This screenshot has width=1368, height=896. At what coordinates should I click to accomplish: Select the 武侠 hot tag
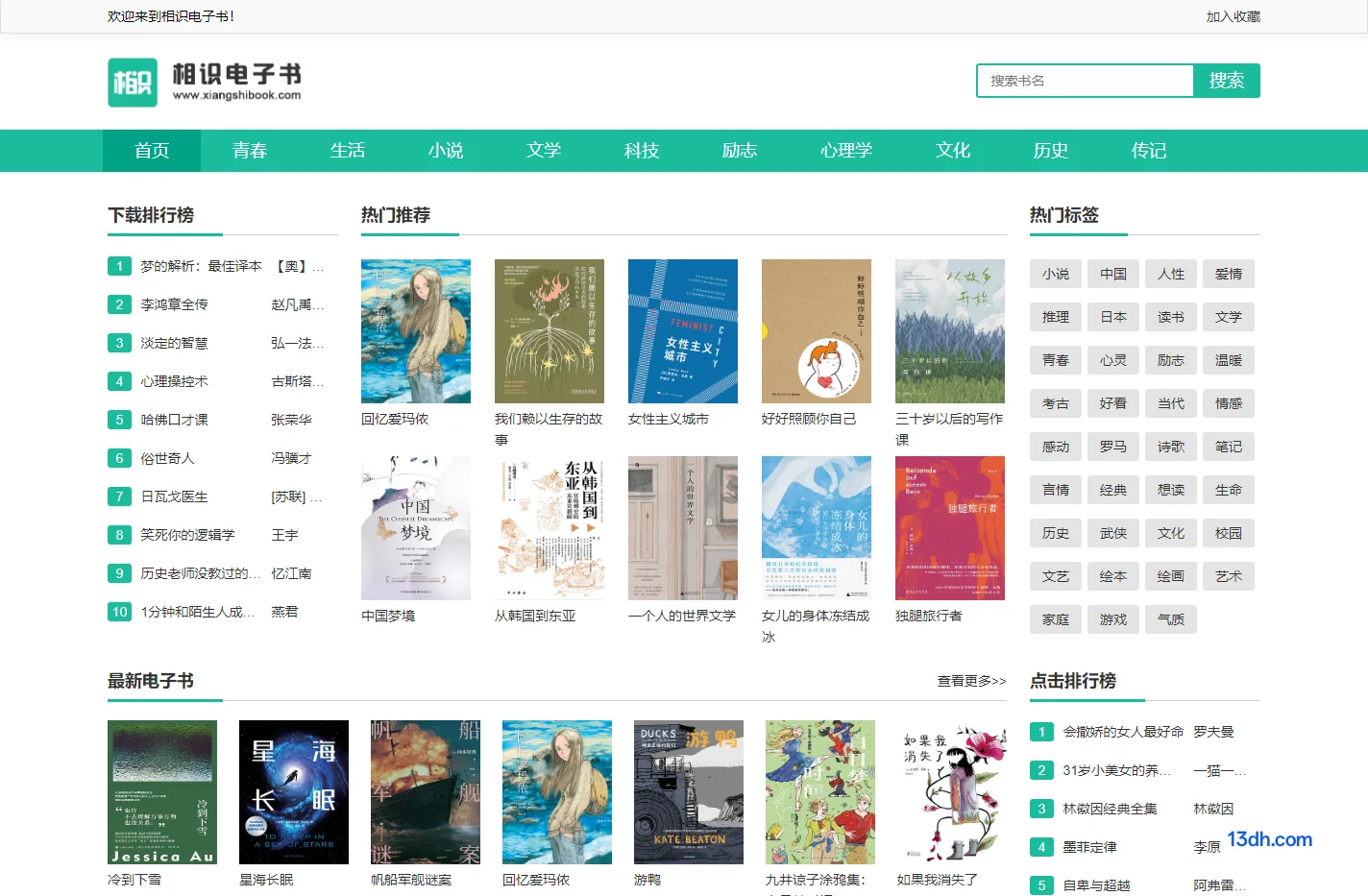point(1113,533)
